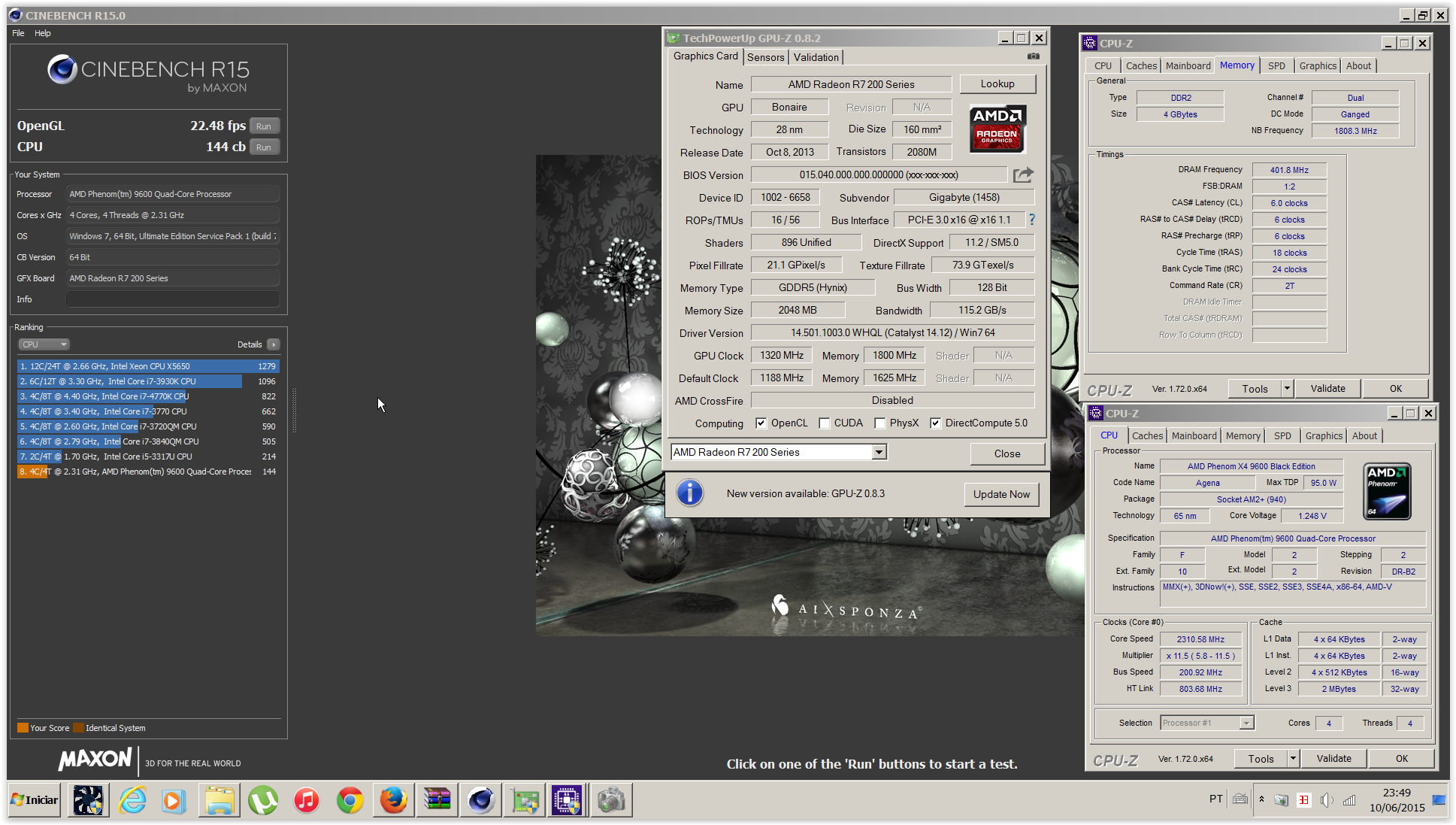The image size is (1456, 825).
Task: Switch to WinRAR in the taskbar
Action: [437, 800]
